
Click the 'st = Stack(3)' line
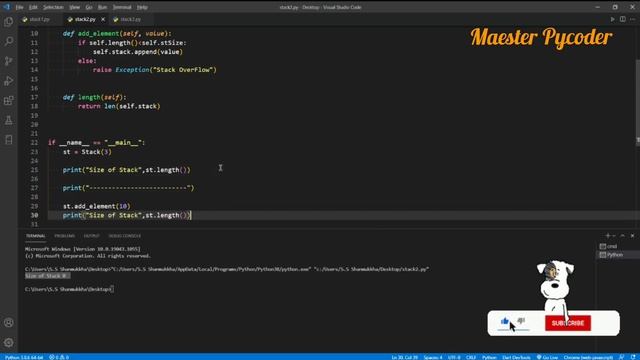click(x=87, y=152)
